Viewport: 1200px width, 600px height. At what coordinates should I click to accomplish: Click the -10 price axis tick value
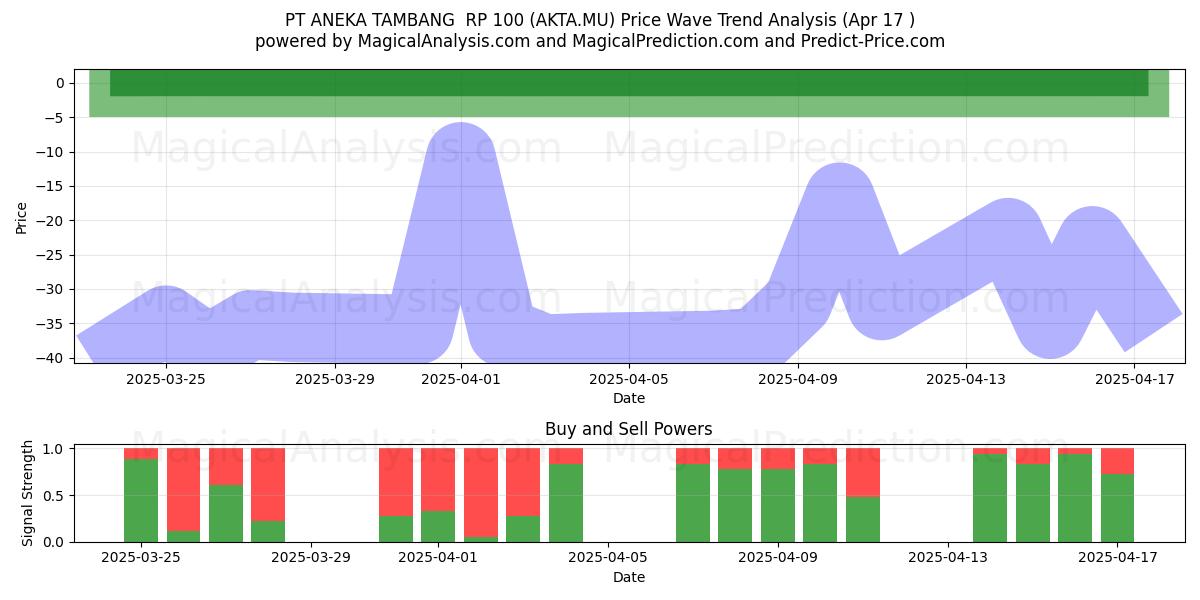pos(52,152)
